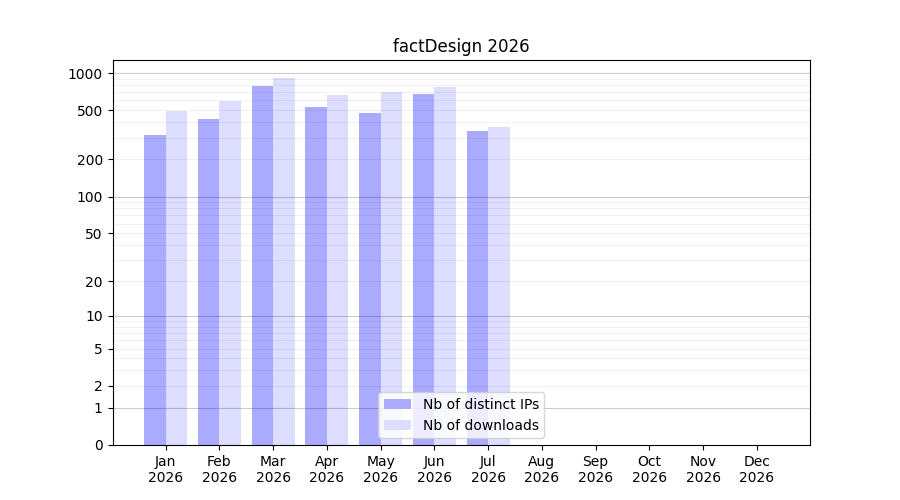Click the Mar 2026 downloads bar

[284, 262]
